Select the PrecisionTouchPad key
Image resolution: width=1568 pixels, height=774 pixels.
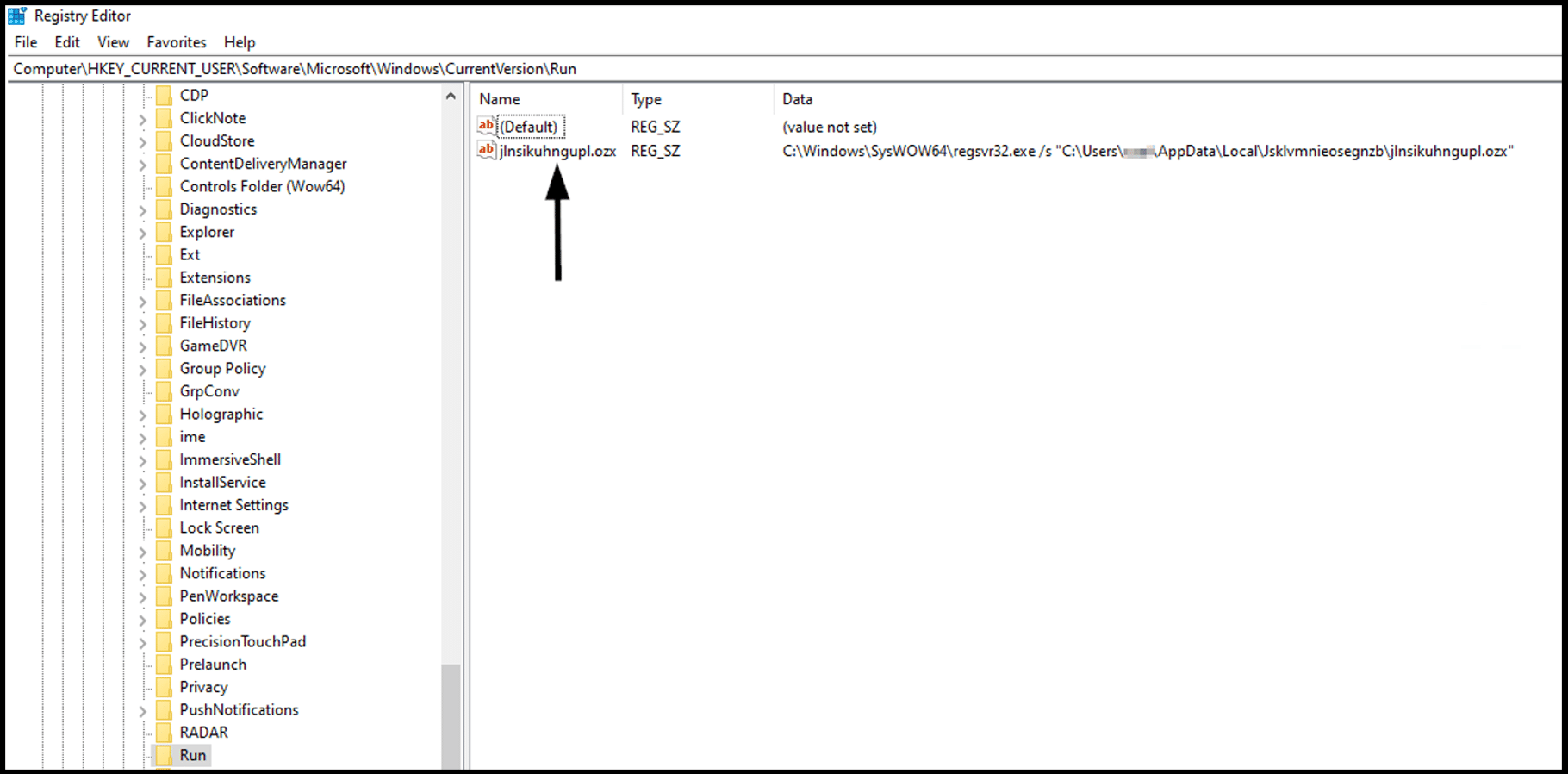(x=242, y=641)
